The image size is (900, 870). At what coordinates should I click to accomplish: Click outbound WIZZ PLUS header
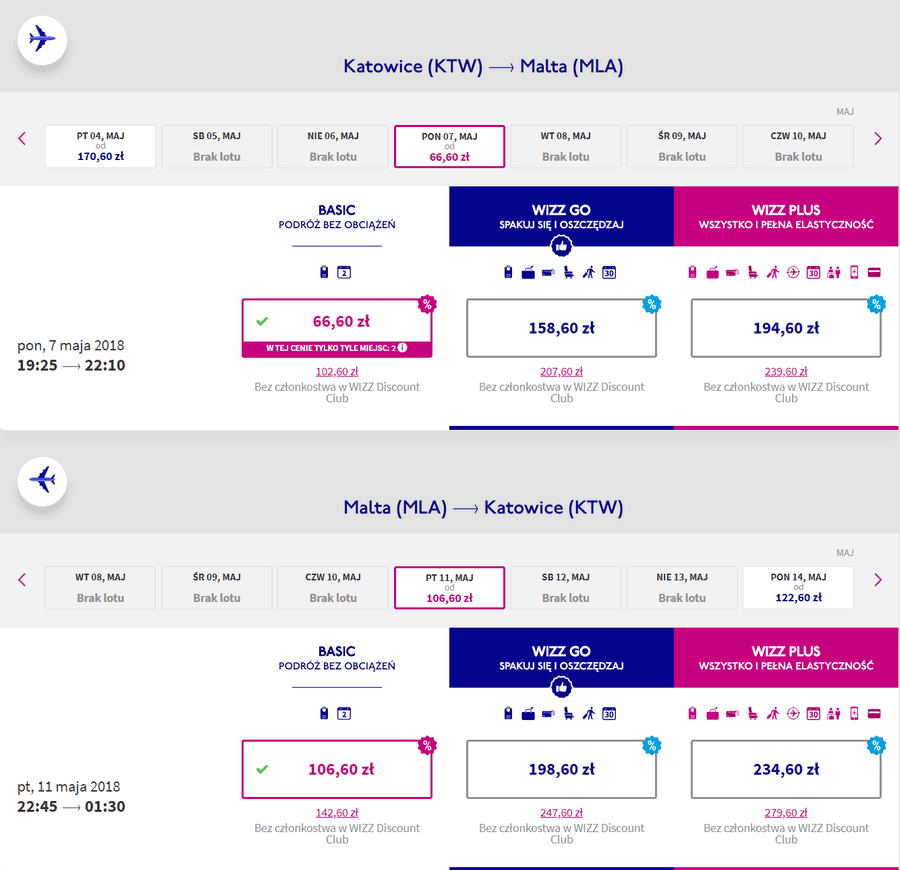click(786, 216)
